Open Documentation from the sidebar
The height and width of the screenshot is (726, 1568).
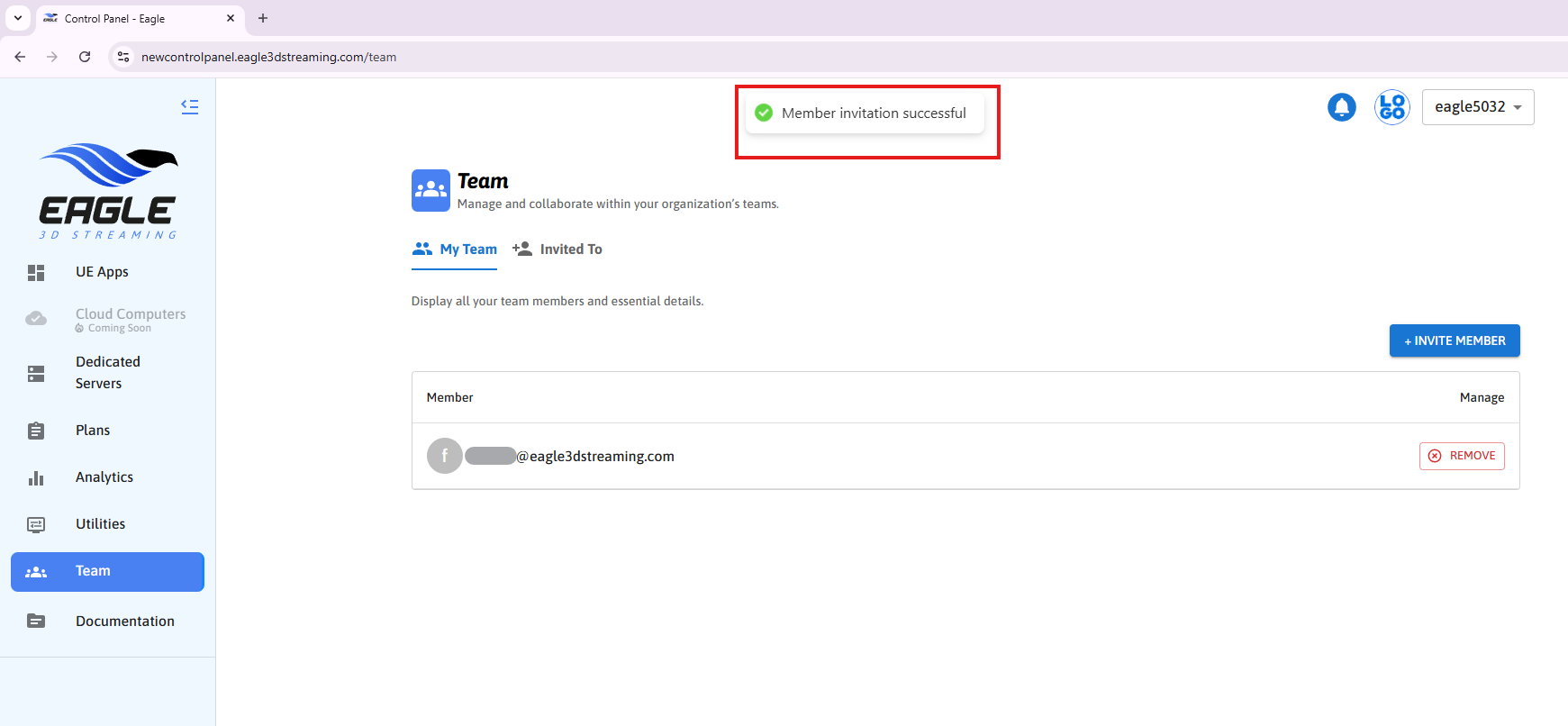click(124, 622)
